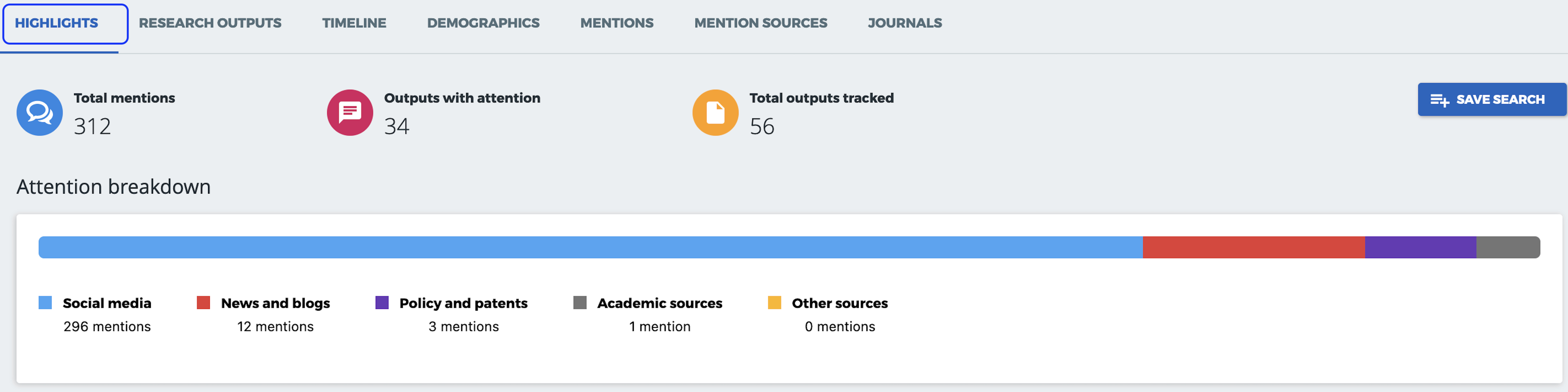Viewport: 1568px width, 392px height.
Task: Click the blue Social media legend swatch
Action: coord(45,302)
